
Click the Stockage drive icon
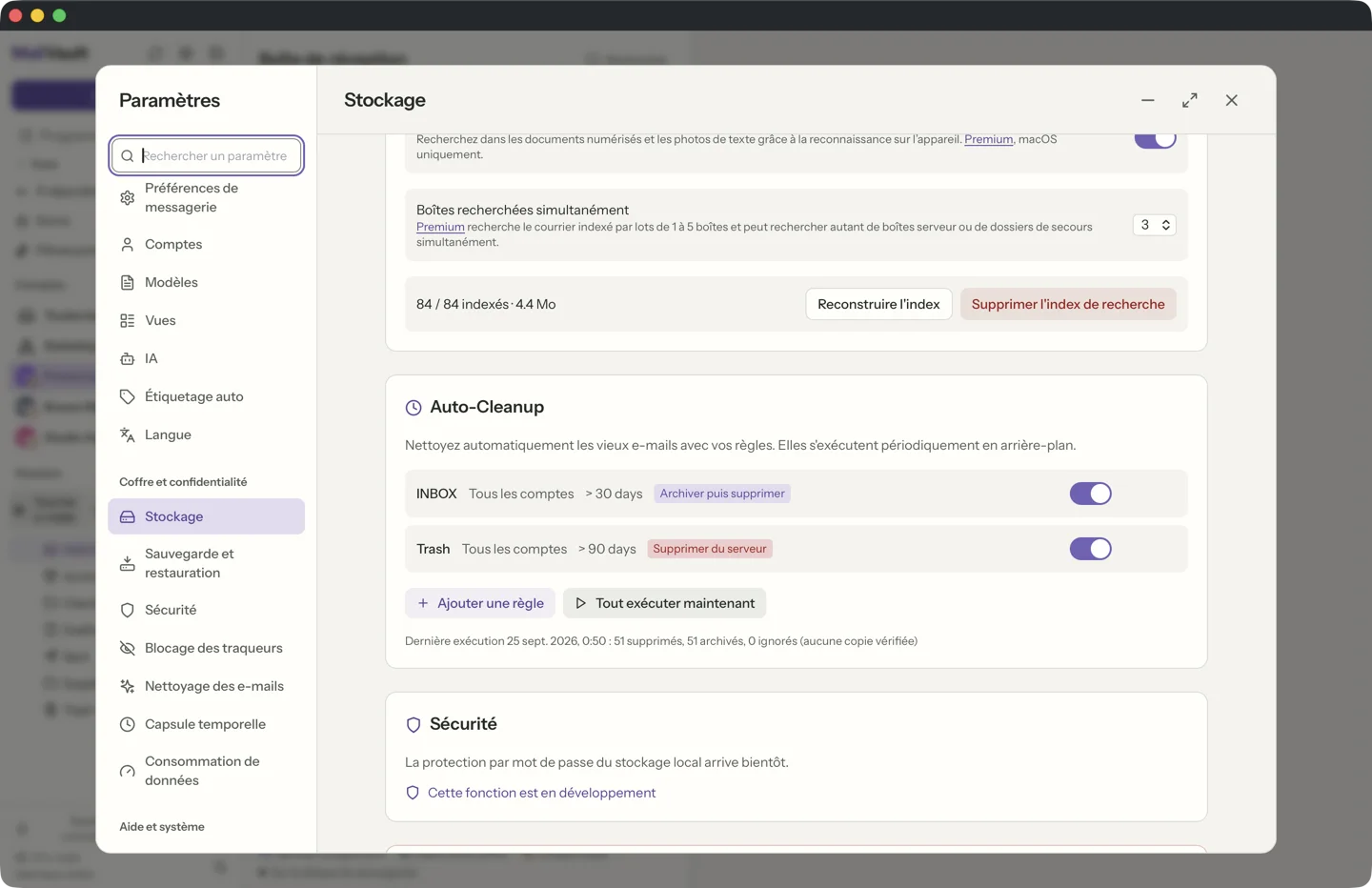128,516
